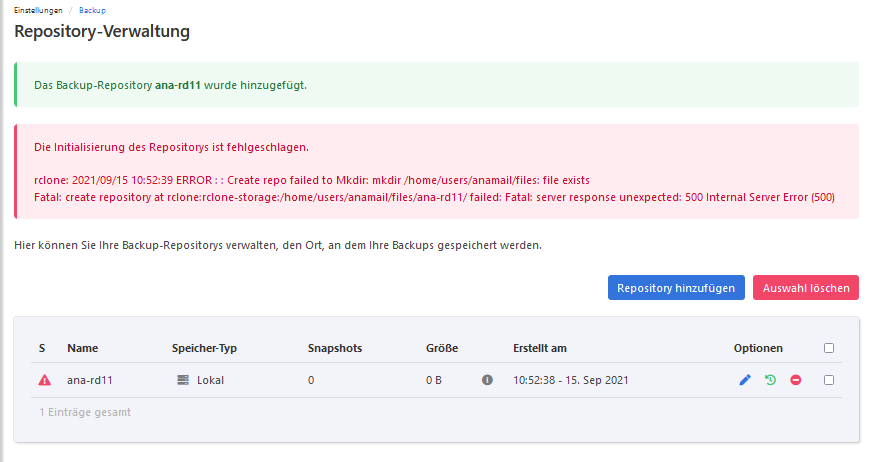Click the grey info icon next to 0 B

[487, 380]
